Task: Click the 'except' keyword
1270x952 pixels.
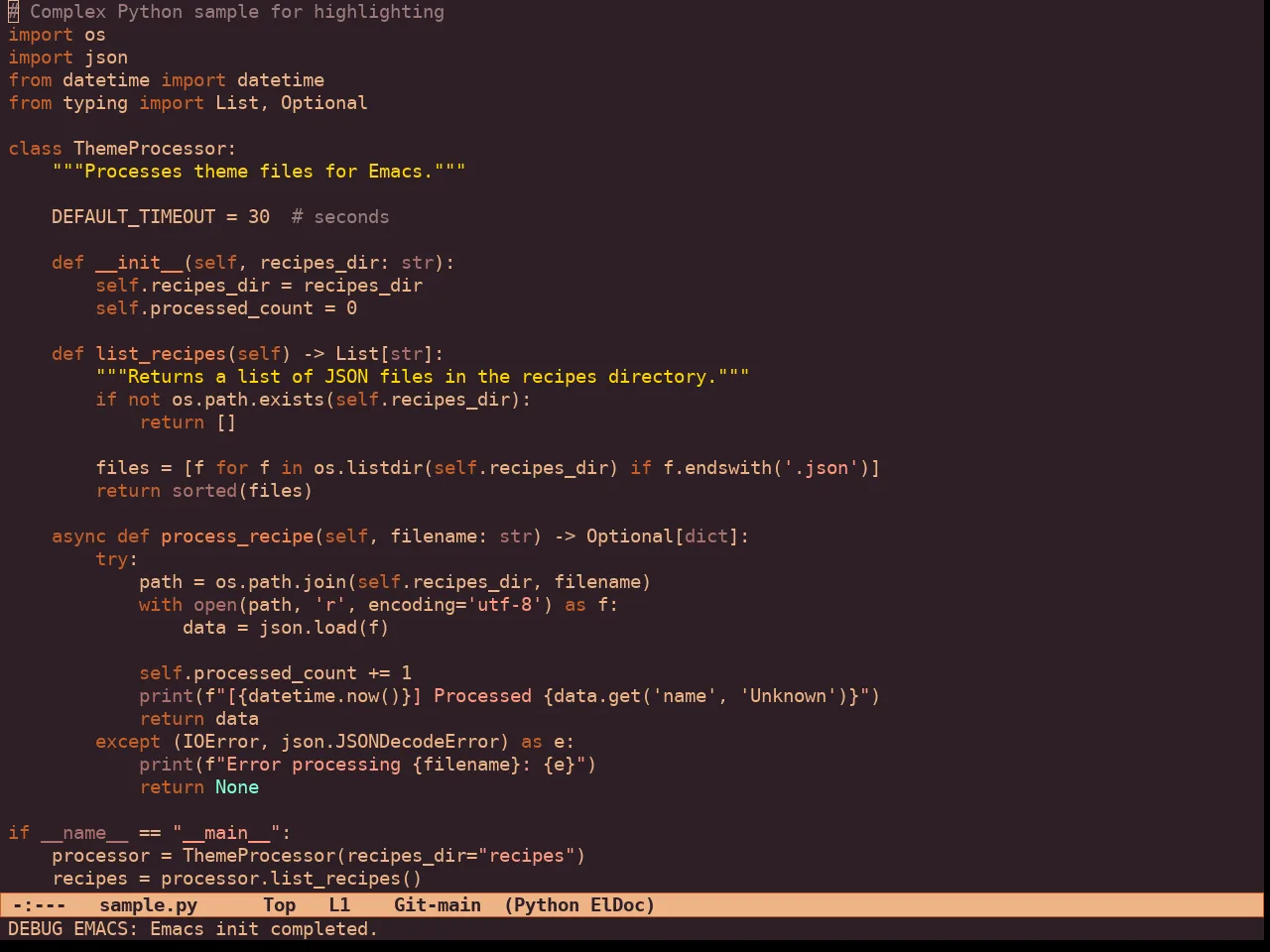Action: click(x=128, y=742)
